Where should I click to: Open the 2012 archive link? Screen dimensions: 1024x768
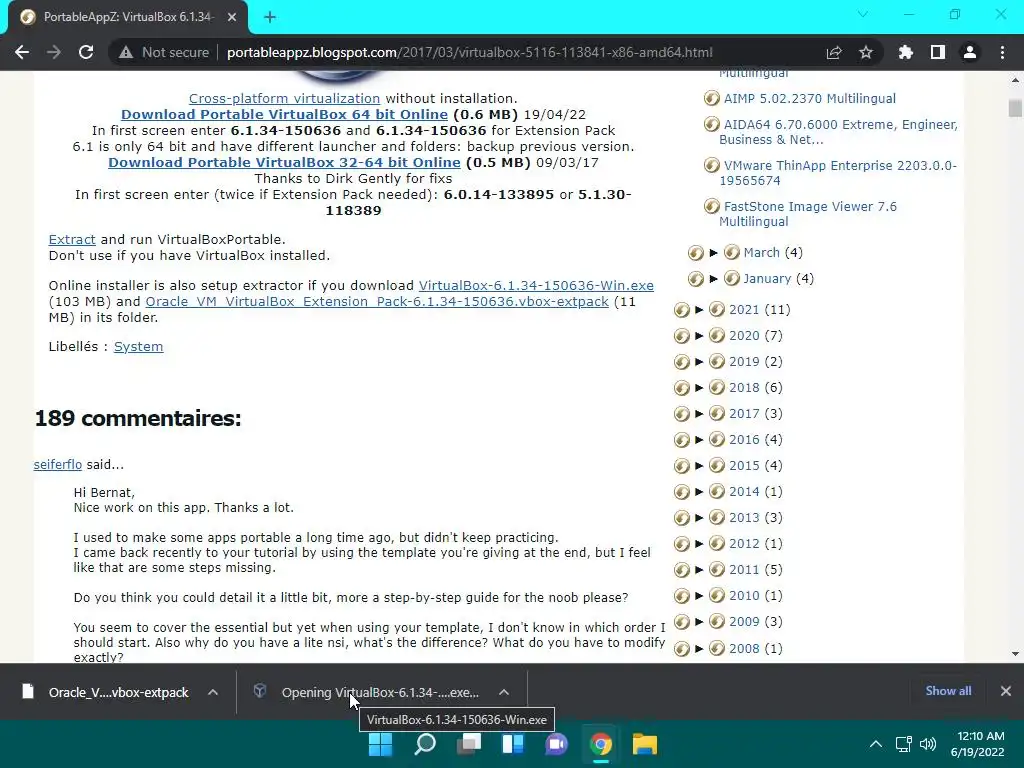coord(744,544)
